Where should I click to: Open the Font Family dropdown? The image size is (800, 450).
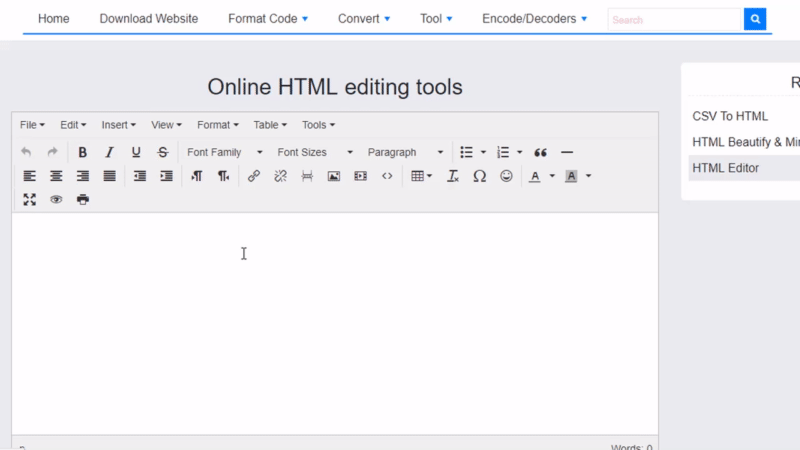tap(224, 152)
